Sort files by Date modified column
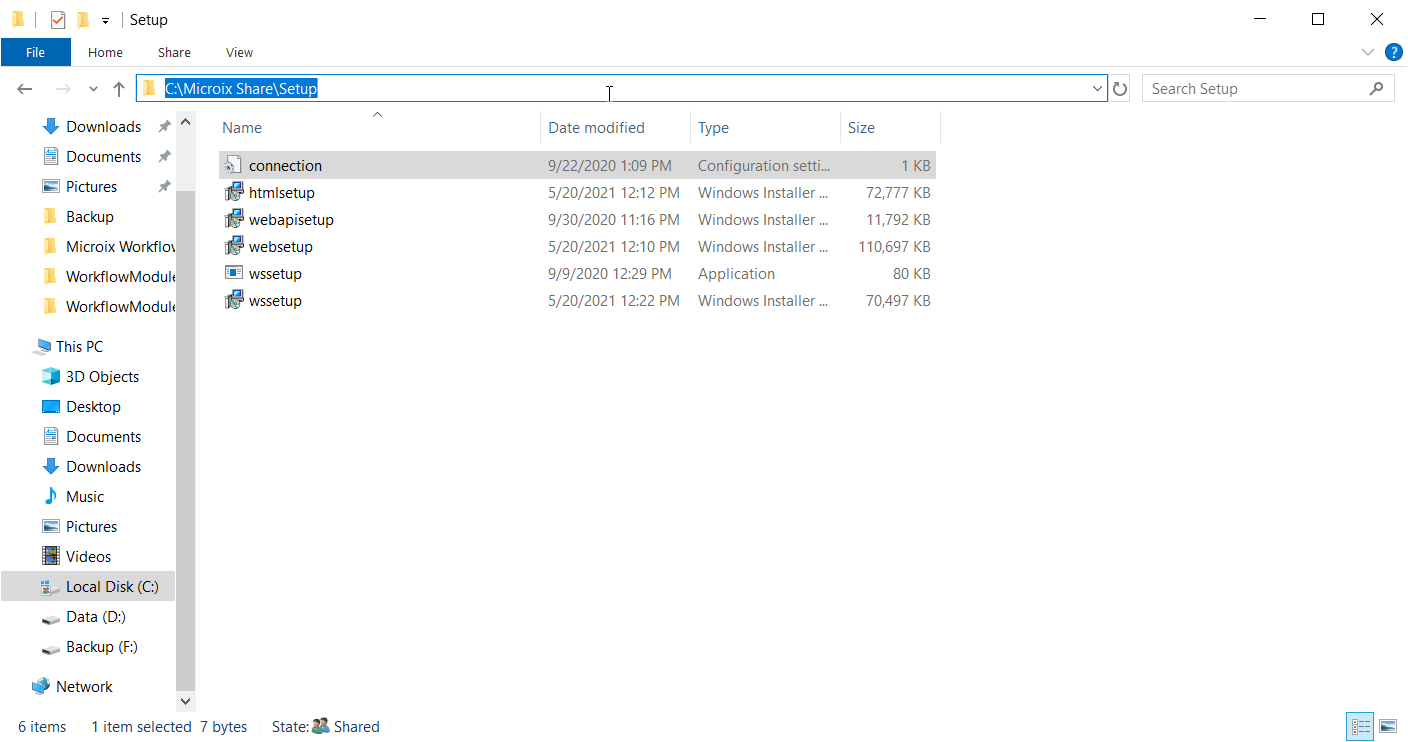The image size is (1408, 742). 596,128
